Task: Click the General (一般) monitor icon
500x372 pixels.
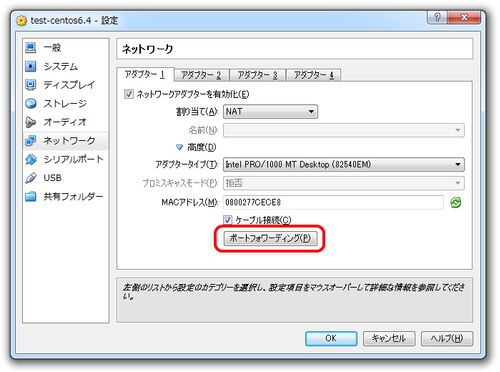Action: pyautogui.click(x=31, y=48)
